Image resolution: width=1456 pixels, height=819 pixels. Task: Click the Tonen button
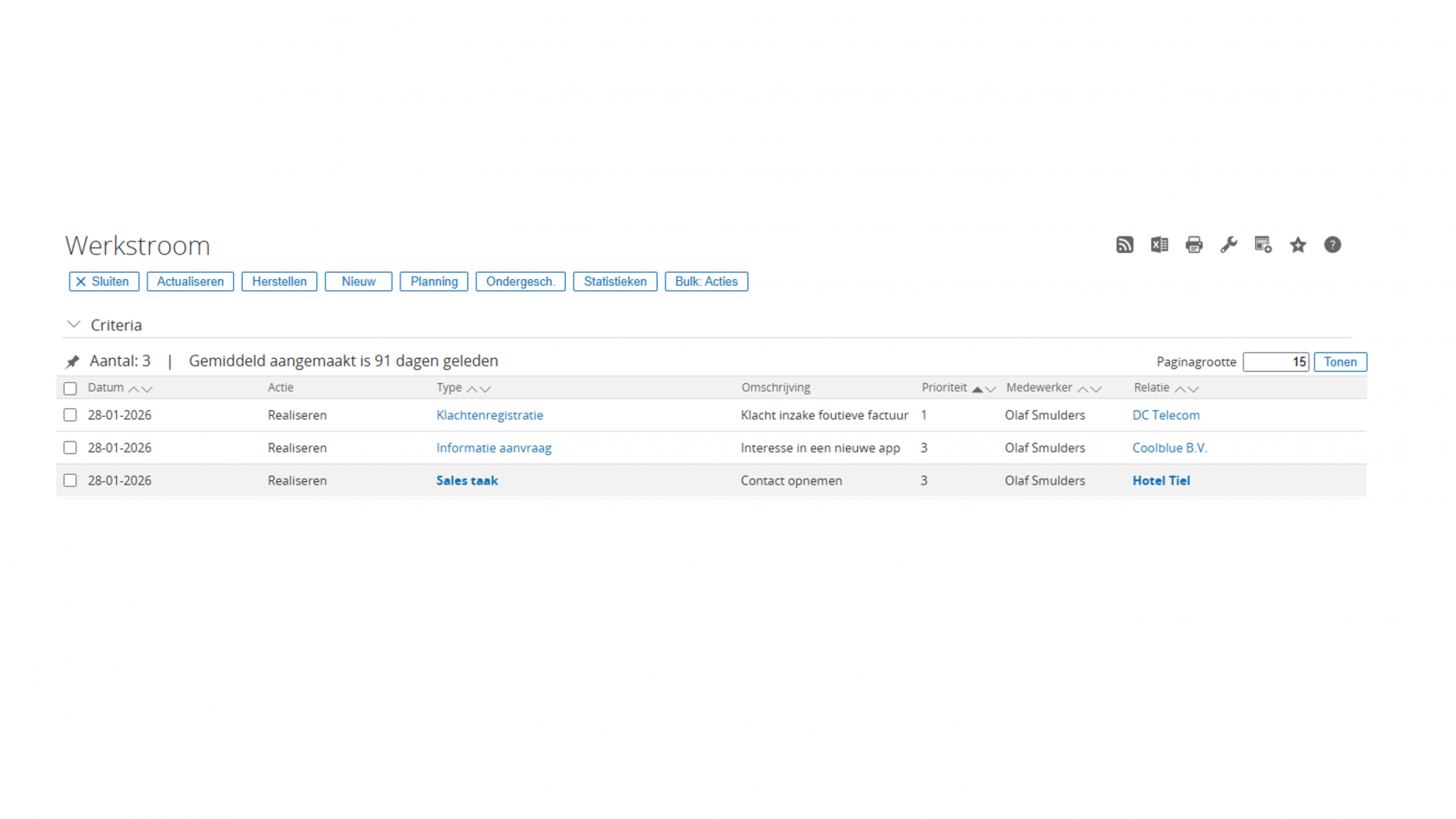pos(1340,362)
